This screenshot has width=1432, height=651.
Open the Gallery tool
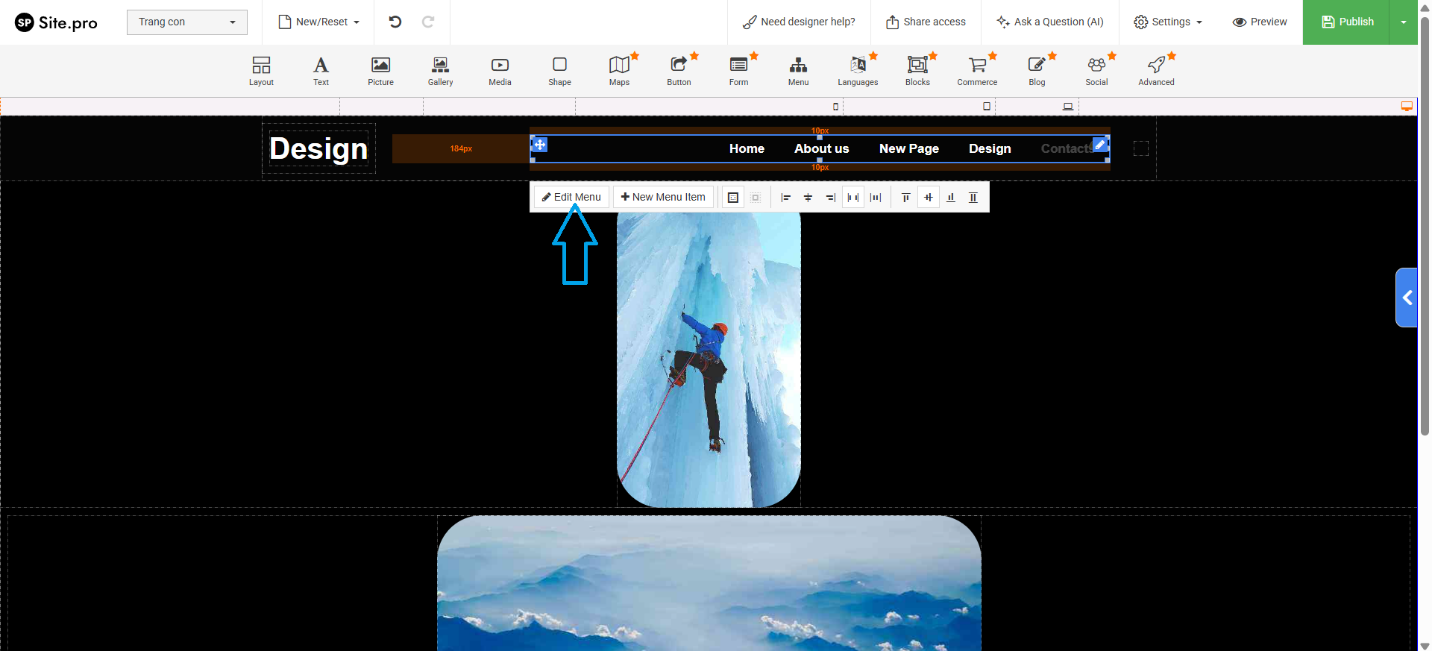pos(440,70)
